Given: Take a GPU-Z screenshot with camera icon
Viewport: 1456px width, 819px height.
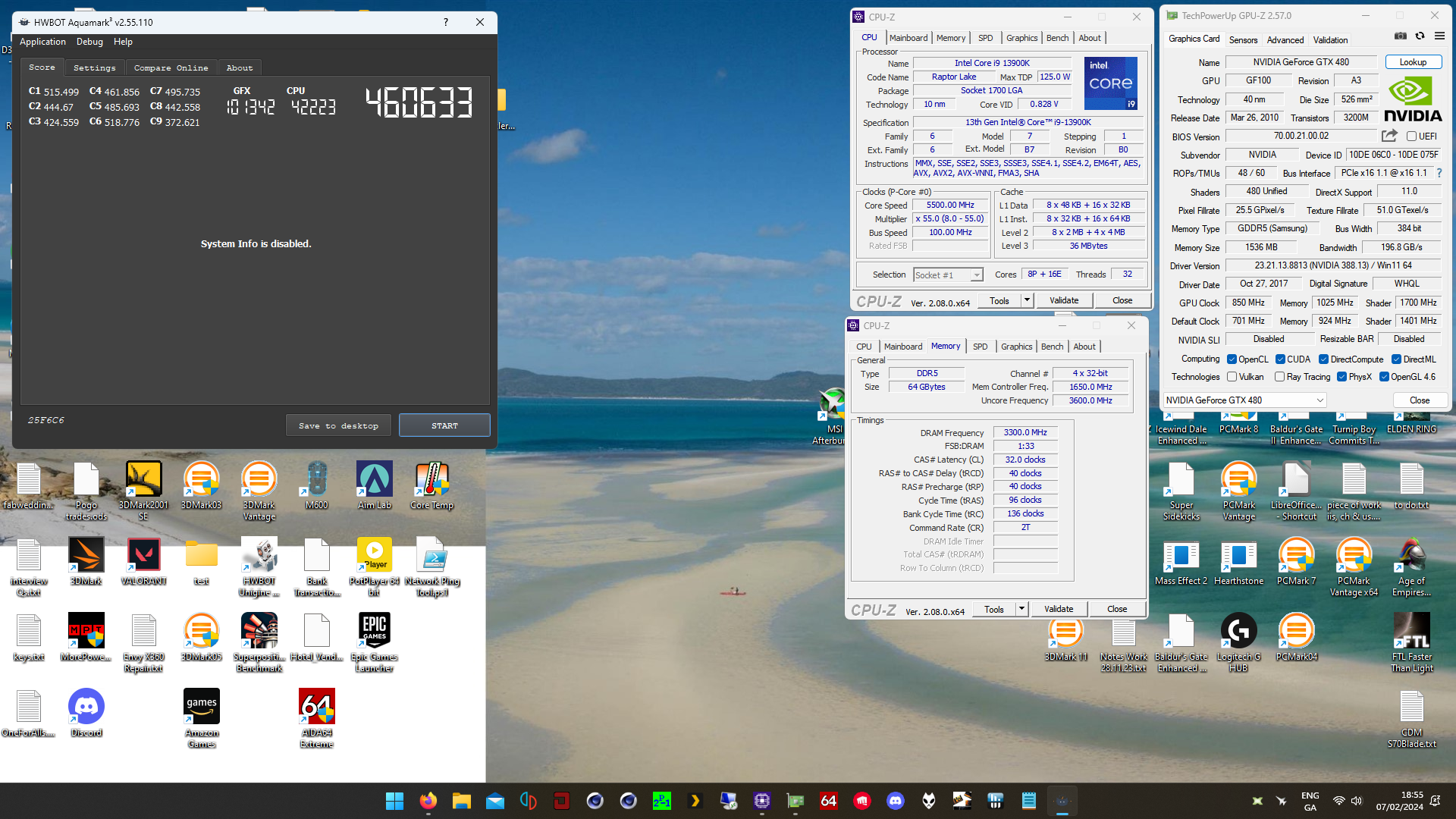Looking at the screenshot, I should tap(1401, 36).
